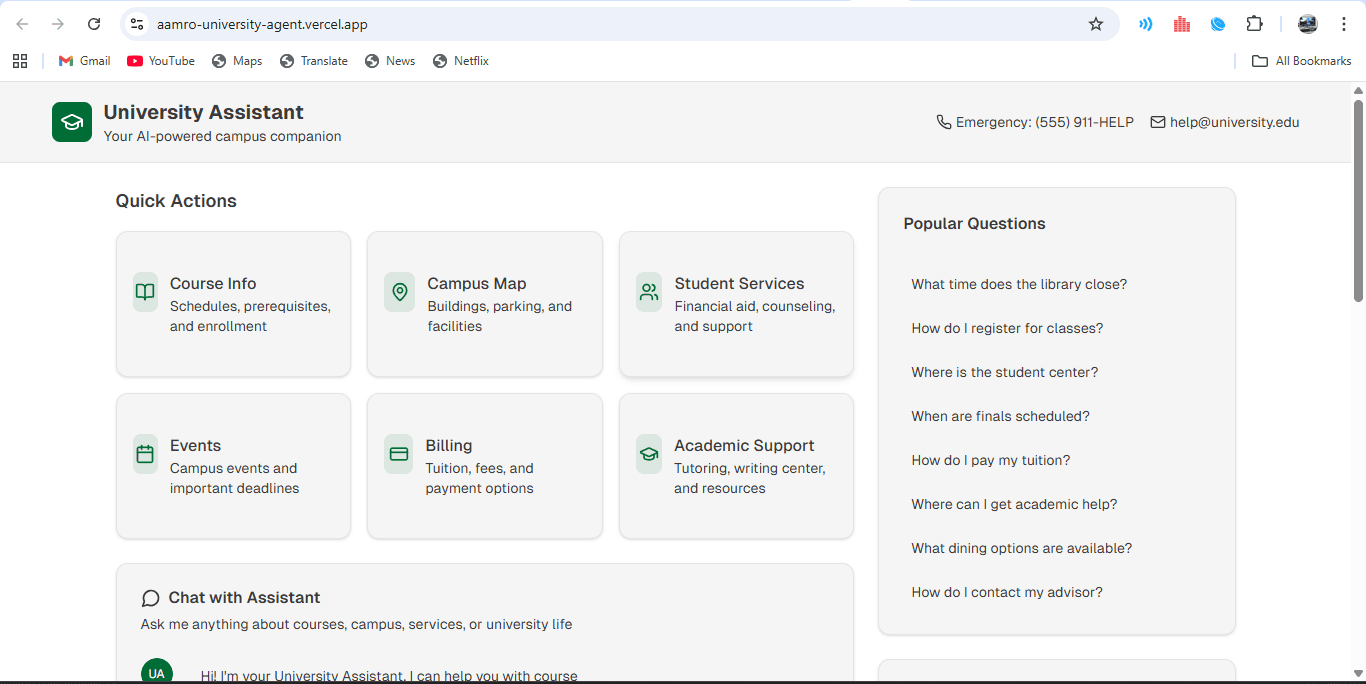Open the Chrome profile avatar
Screen dimensions: 1366x684
coord(1308,24)
